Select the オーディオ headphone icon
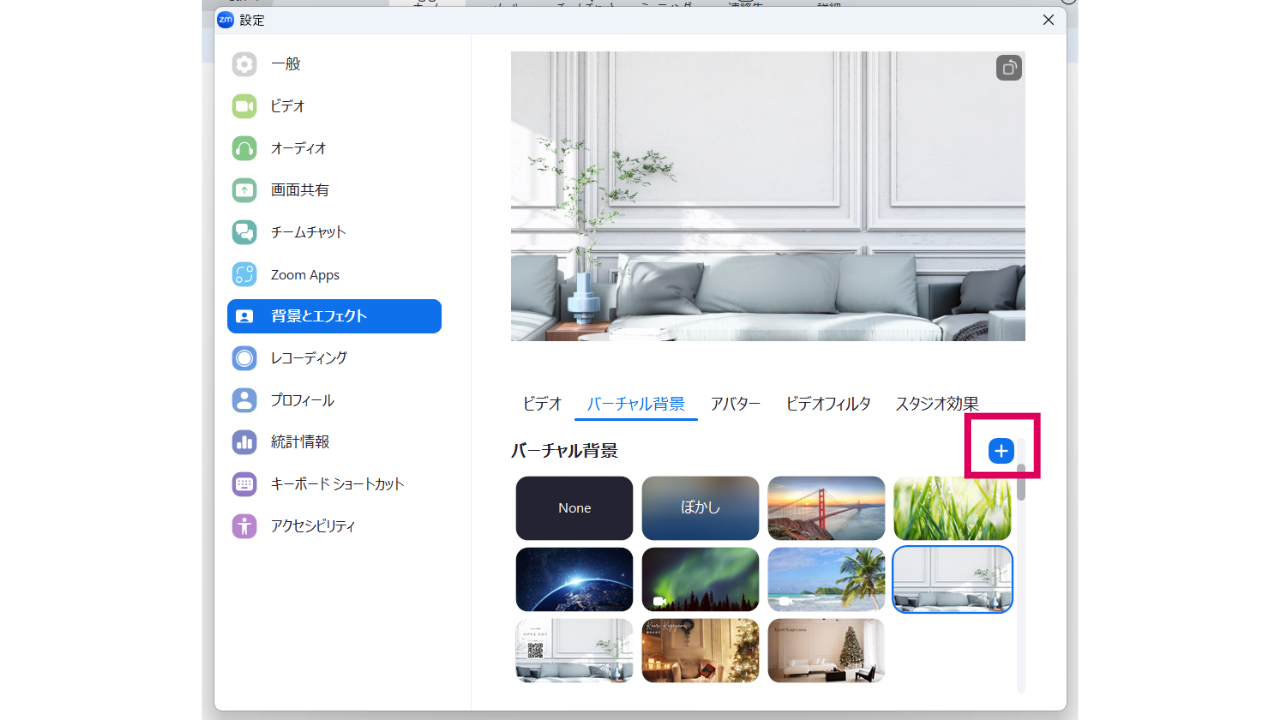 tap(245, 148)
